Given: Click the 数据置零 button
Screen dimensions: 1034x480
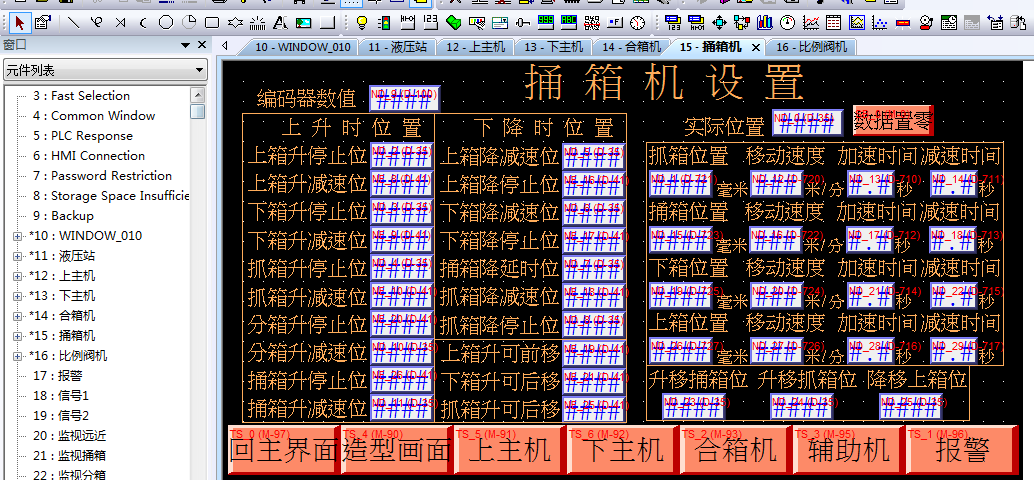Looking at the screenshot, I should [893, 121].
